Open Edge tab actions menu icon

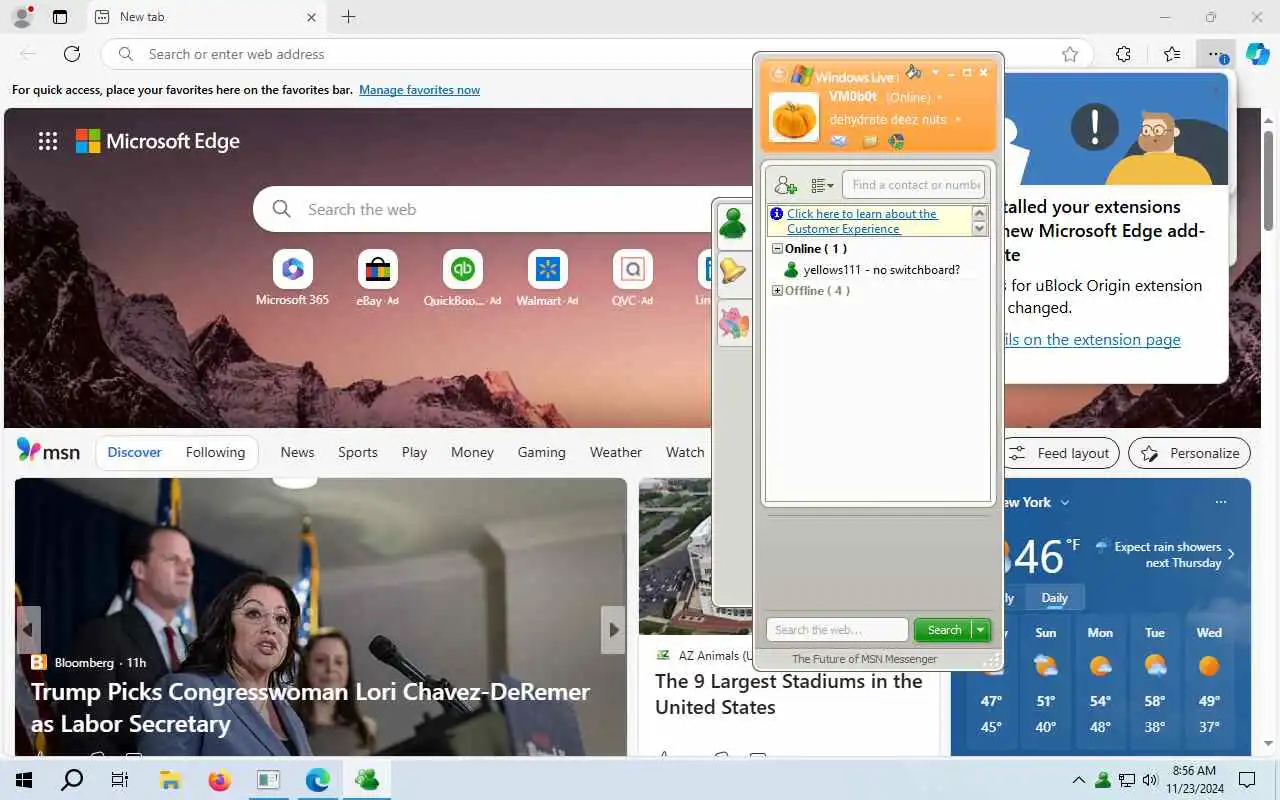click(x=60, y=17)
